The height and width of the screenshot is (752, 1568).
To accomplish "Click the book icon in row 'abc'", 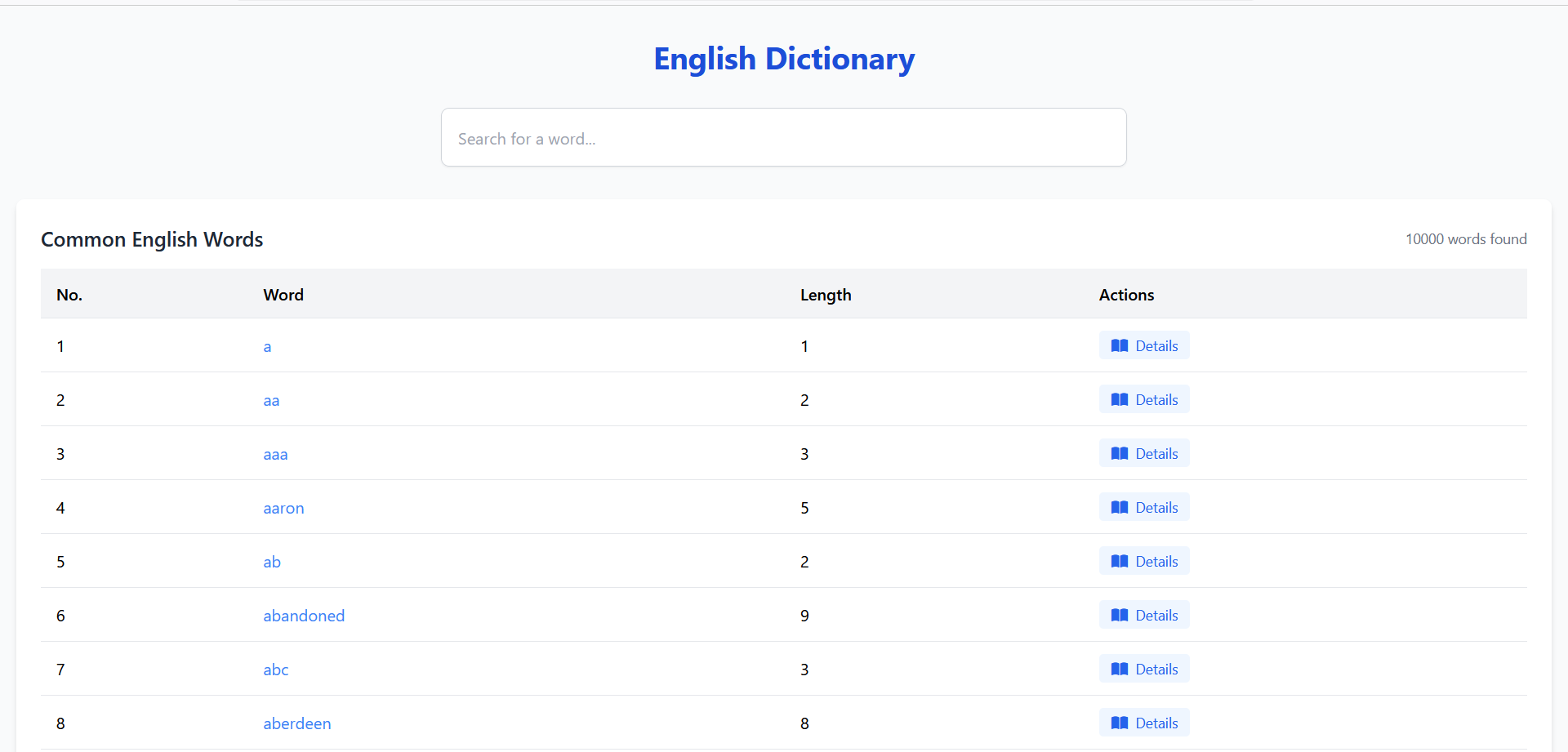I will click(x=1120, y=670).
